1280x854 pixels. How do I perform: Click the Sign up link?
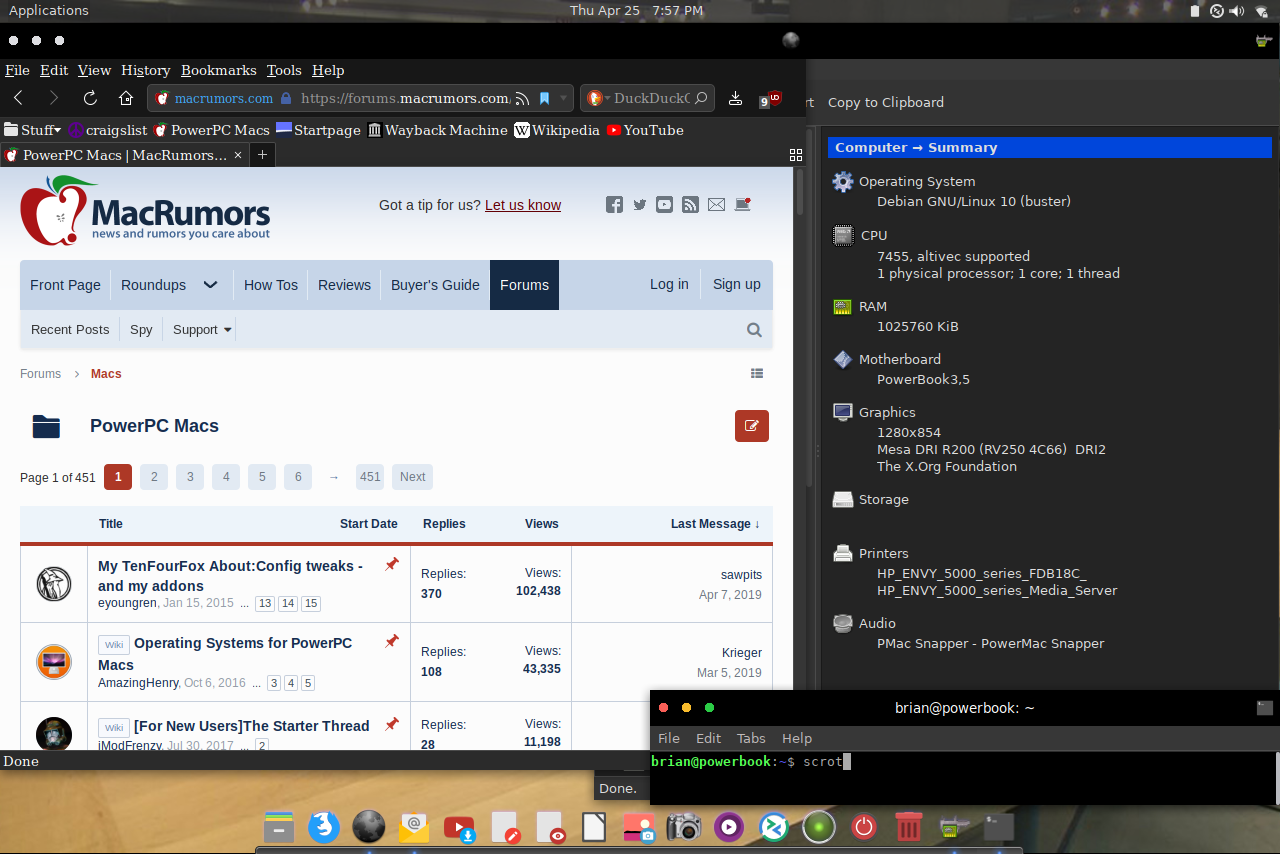coord(737,284)
